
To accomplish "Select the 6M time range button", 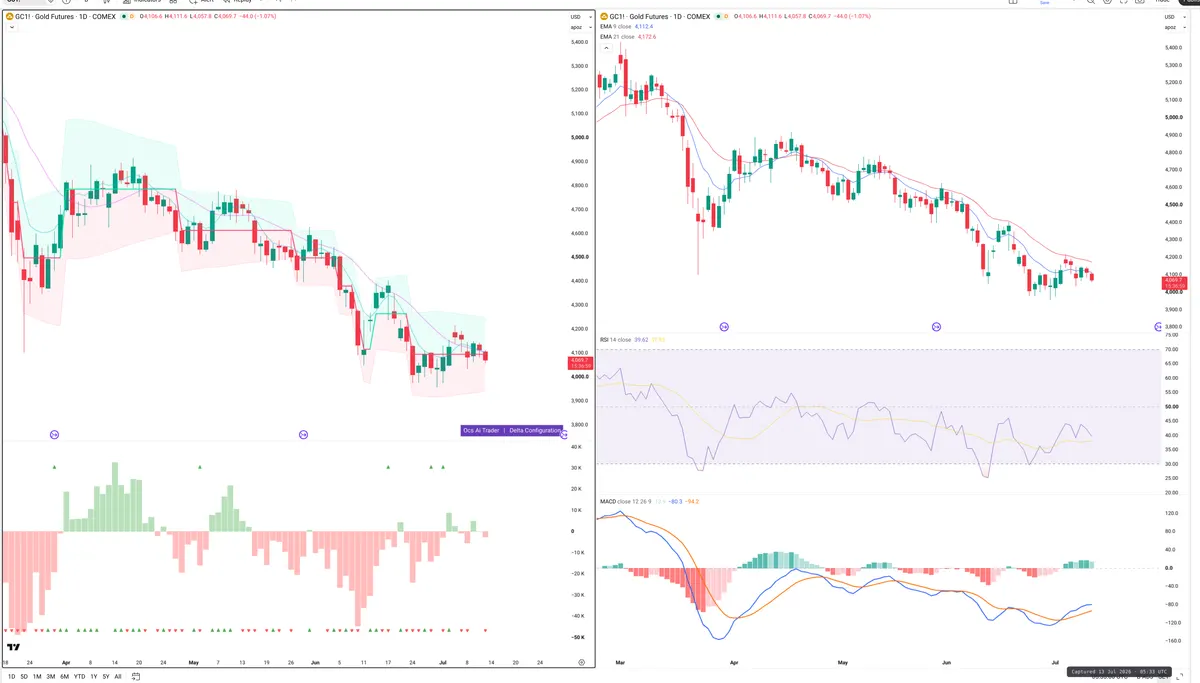I will tap(64, 677).
